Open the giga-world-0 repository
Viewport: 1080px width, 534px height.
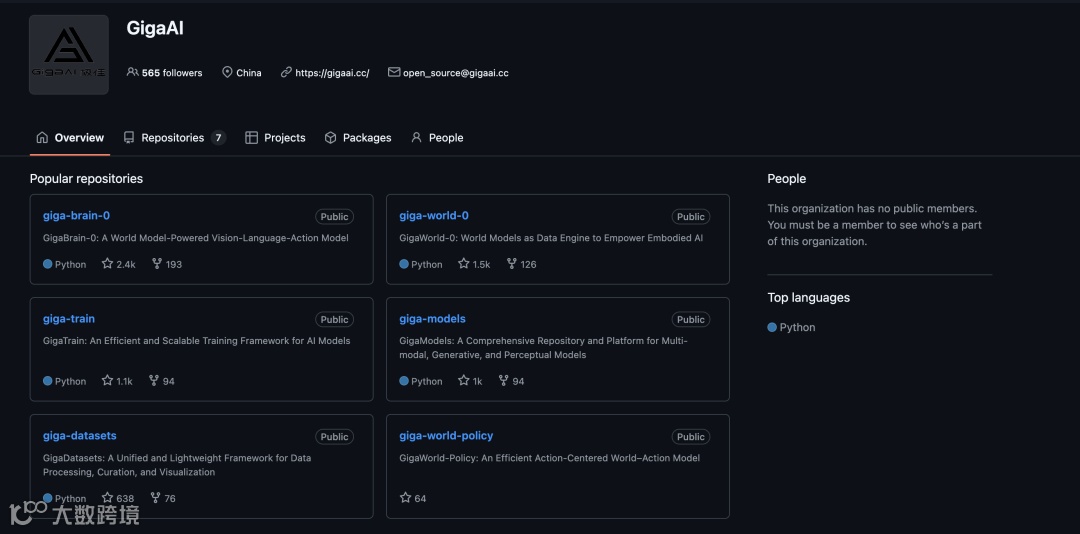point(434,216)
